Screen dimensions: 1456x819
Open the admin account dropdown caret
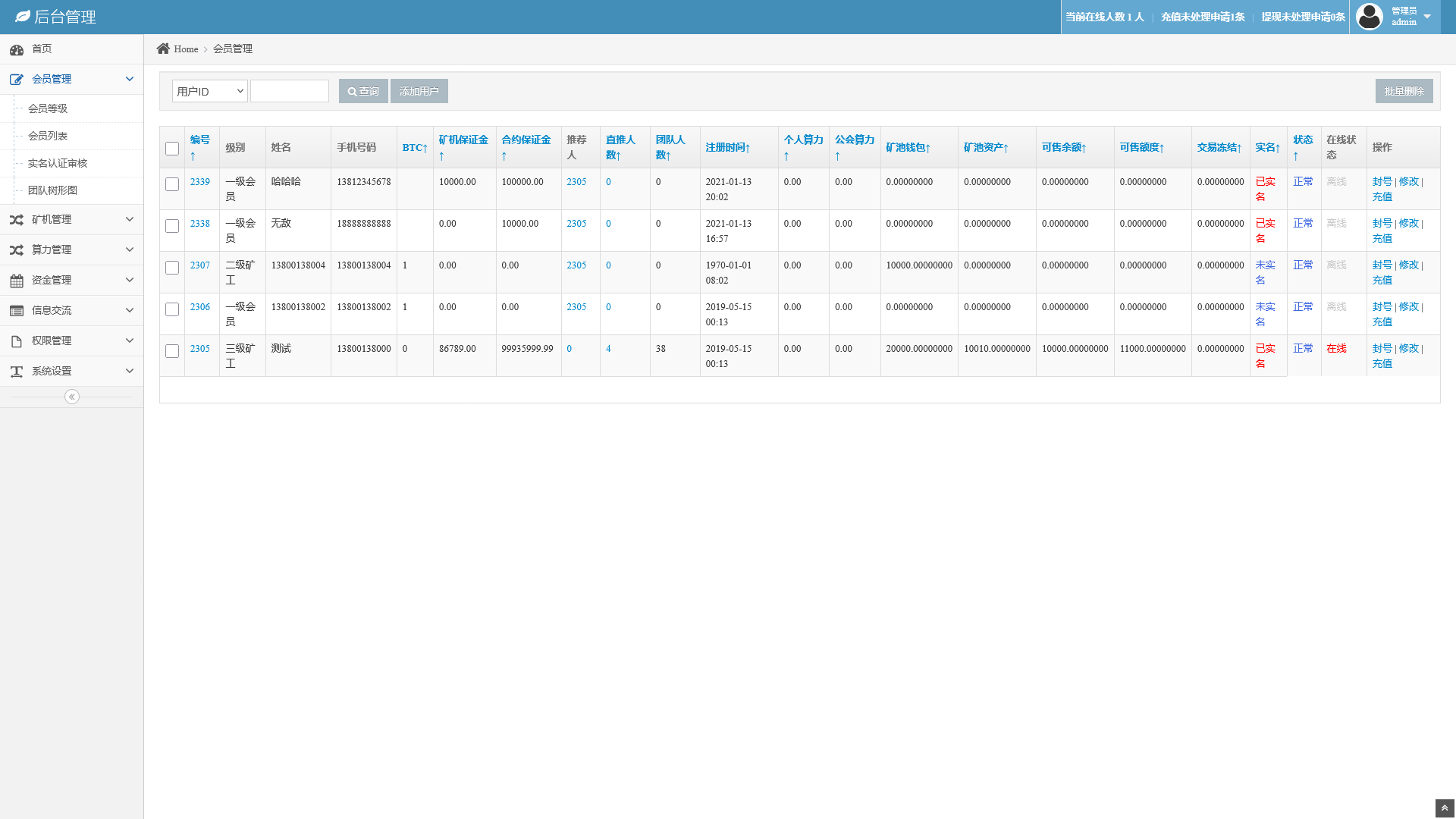pyautogui.click(x=1427, y=17)
